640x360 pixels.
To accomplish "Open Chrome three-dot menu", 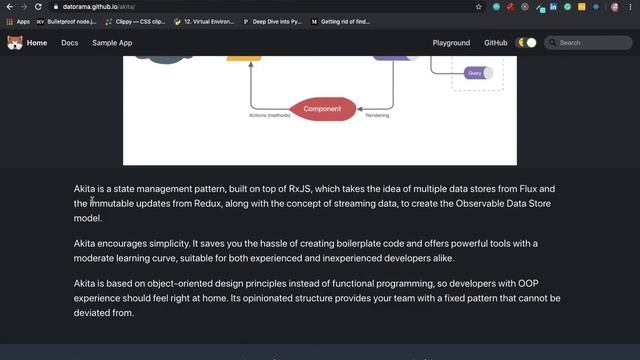I will point(630,7).
